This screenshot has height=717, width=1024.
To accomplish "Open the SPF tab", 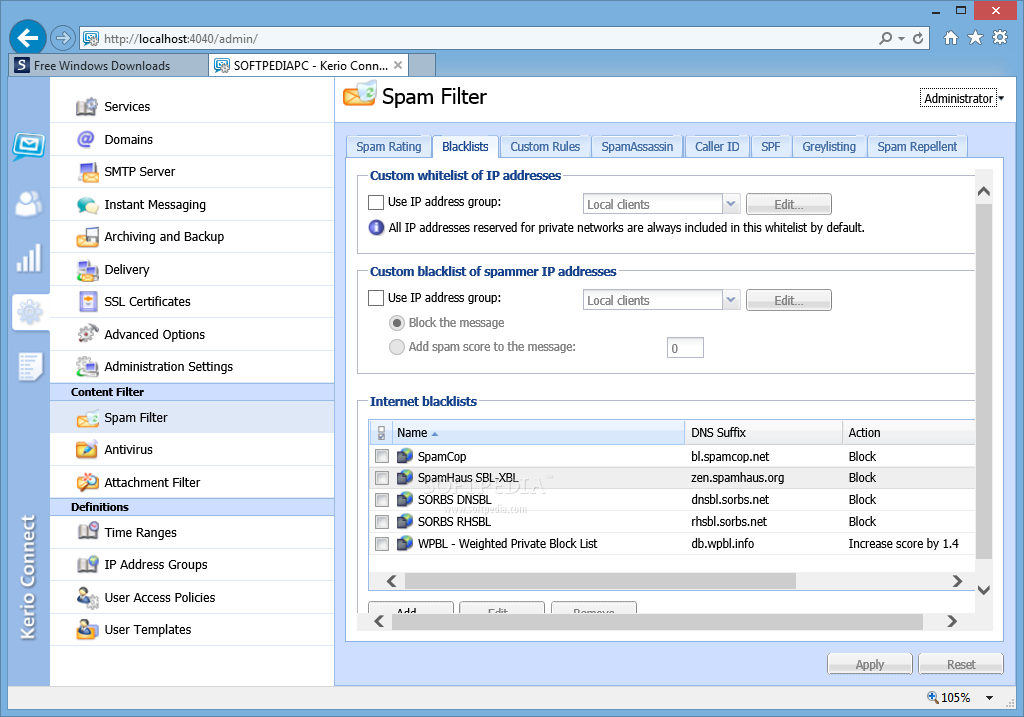I will [771, 147].
